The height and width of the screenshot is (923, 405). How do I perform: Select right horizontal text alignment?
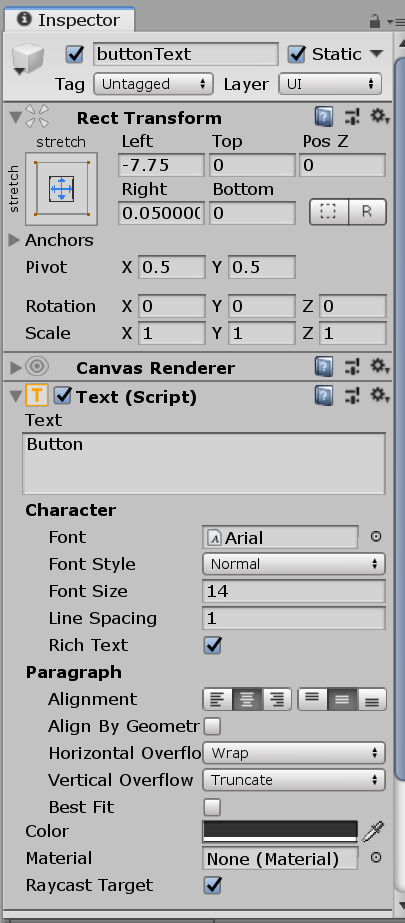click(x=277, y=699)
